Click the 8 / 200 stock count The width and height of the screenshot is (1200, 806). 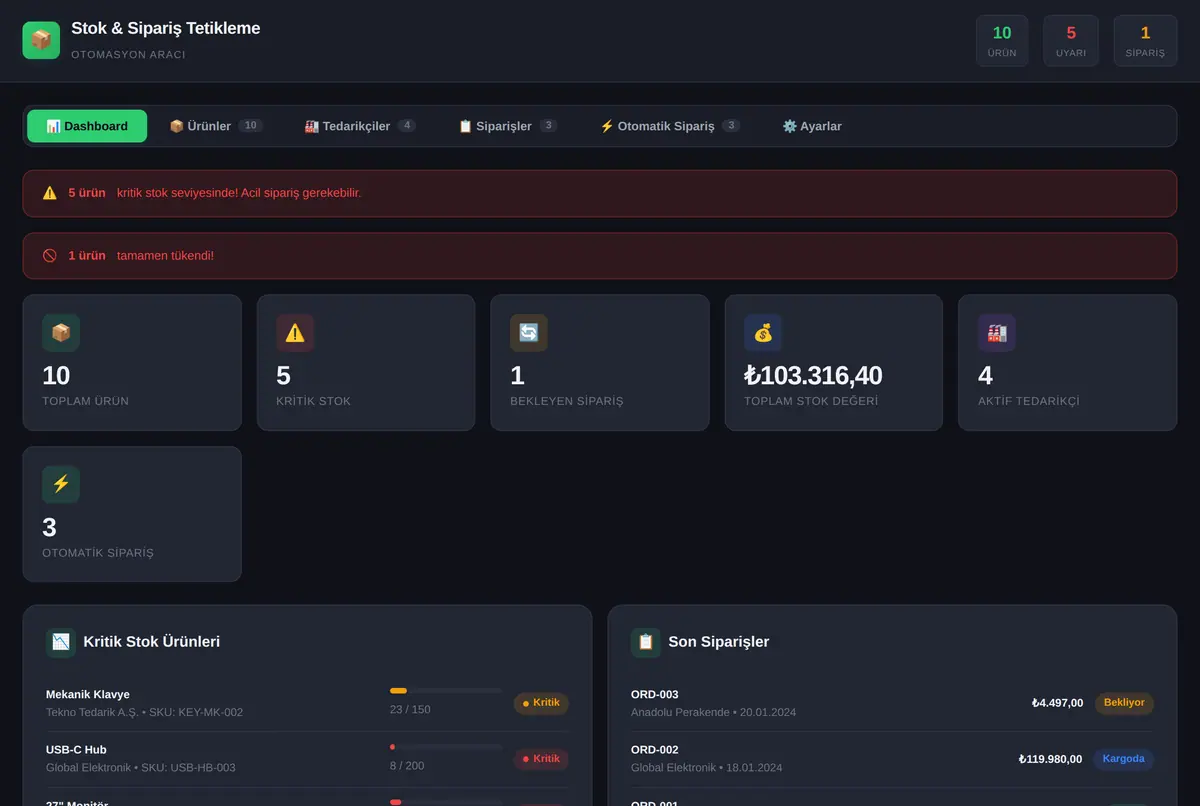click(x=407, y=766)
